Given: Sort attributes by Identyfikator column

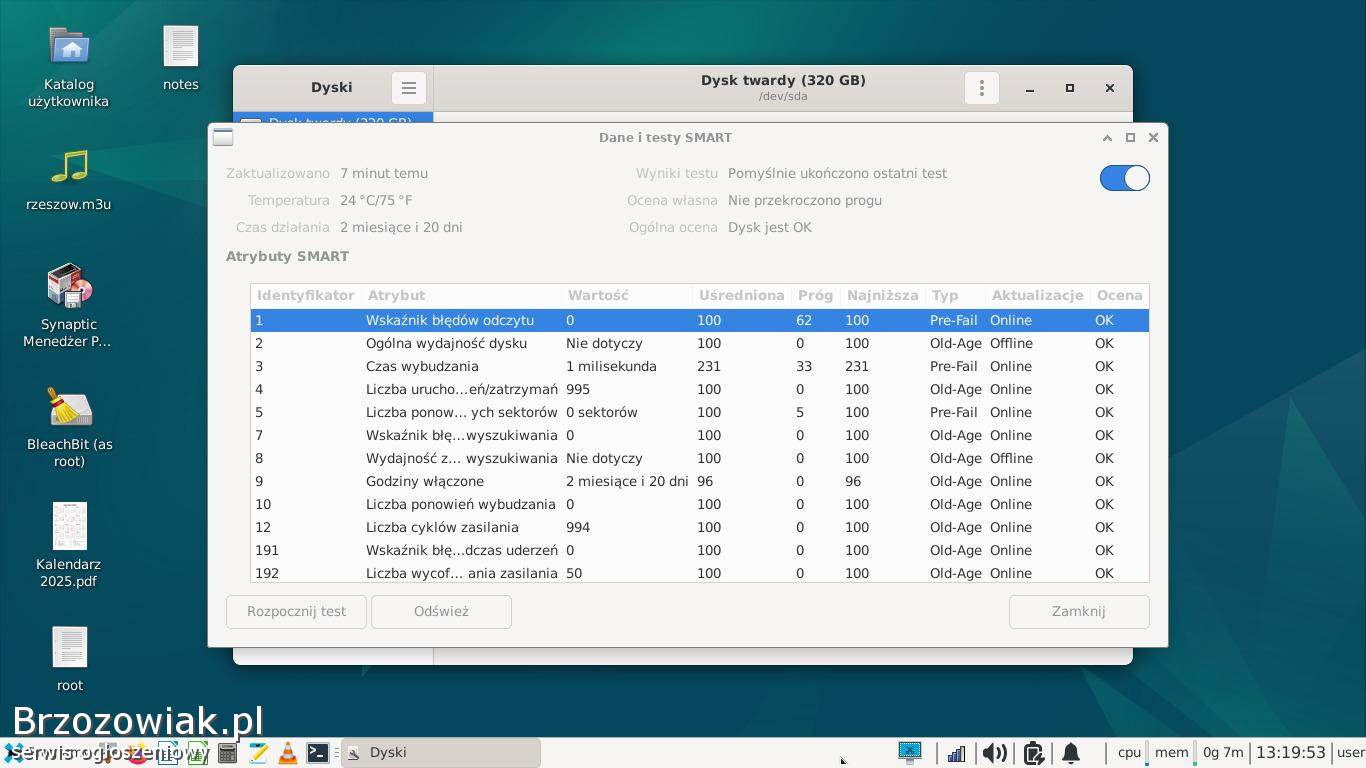Looking at the screenshot, I should click(305, 295).
